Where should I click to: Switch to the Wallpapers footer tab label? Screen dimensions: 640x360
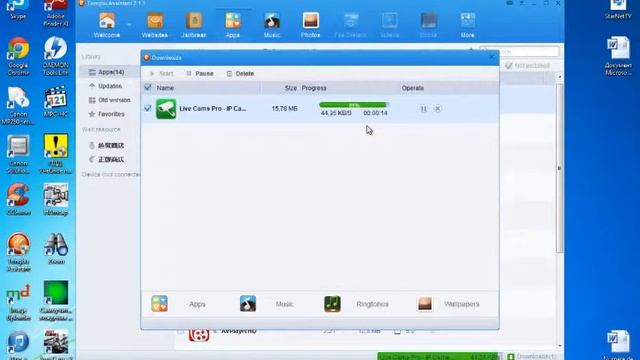click(x=462, y=304)
